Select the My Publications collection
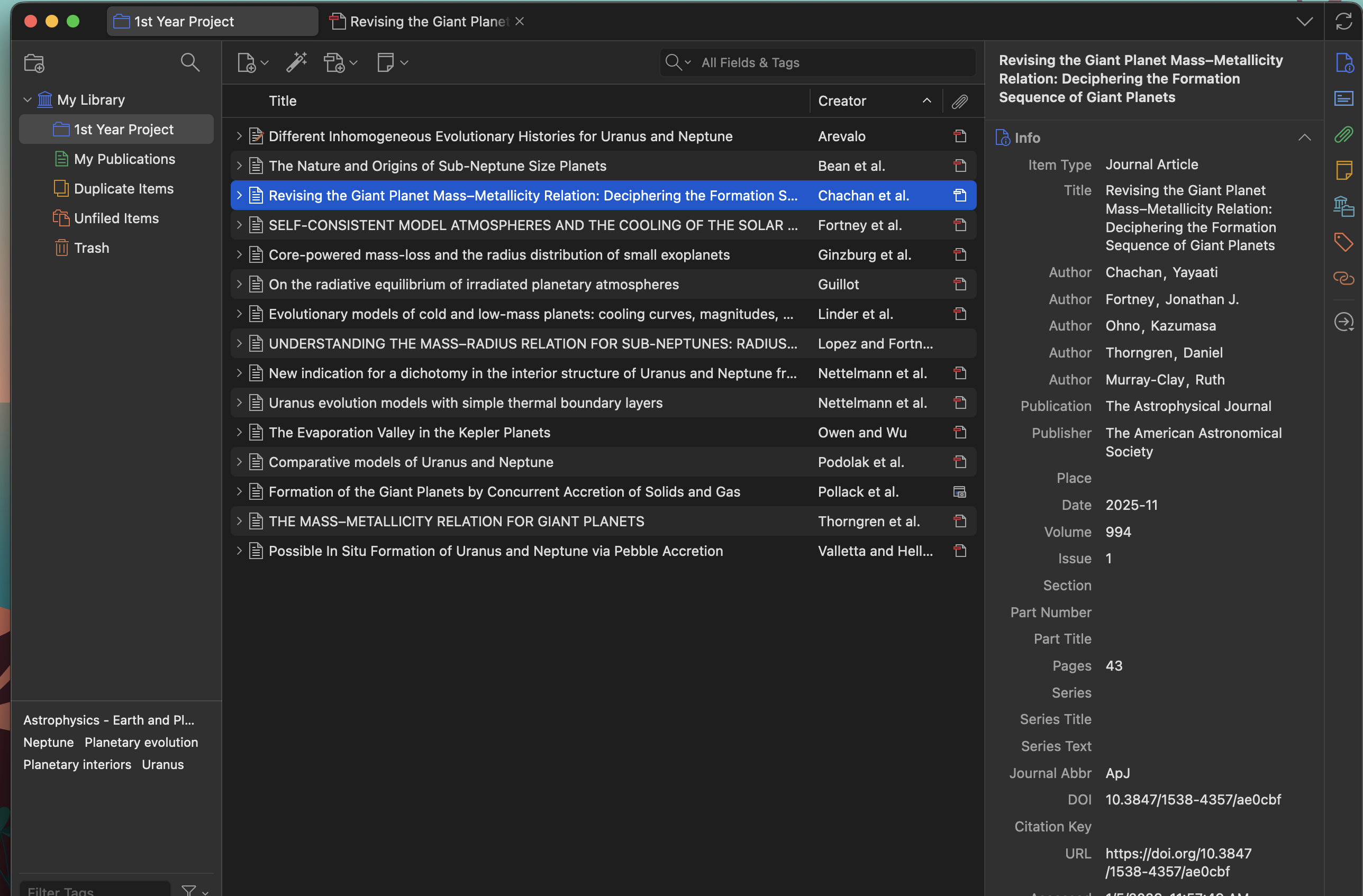 (x=124, y=159)
